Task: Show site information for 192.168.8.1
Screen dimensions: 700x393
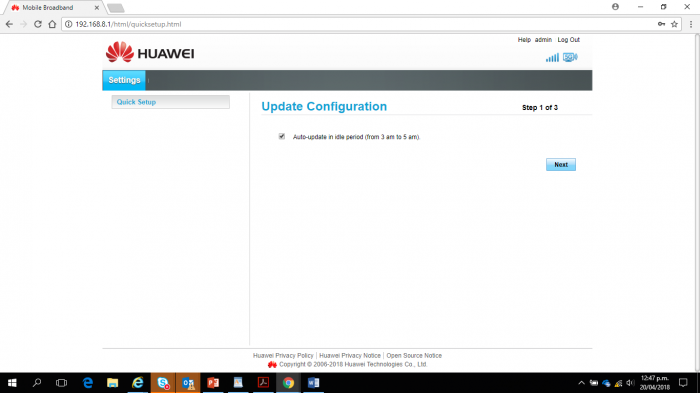Action: click(x=68, y=24)
